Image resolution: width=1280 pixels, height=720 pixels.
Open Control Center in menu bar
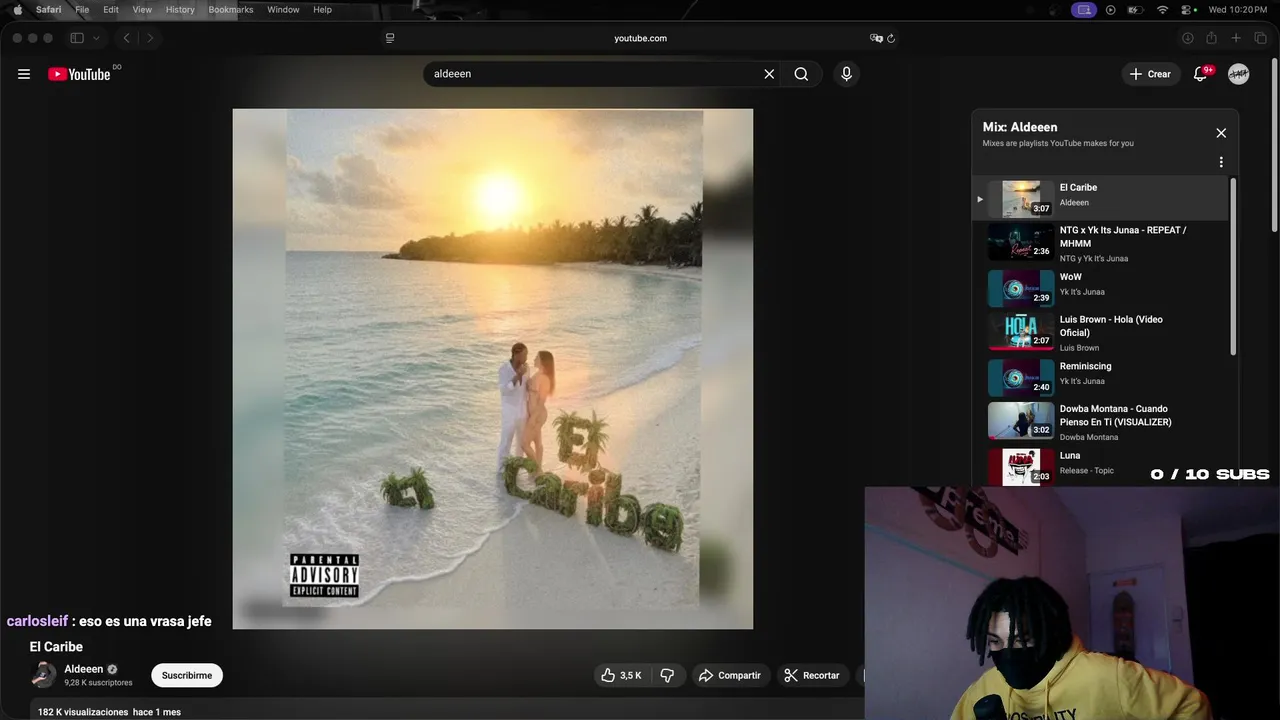pyautogui.click(x=1188, y=9)
